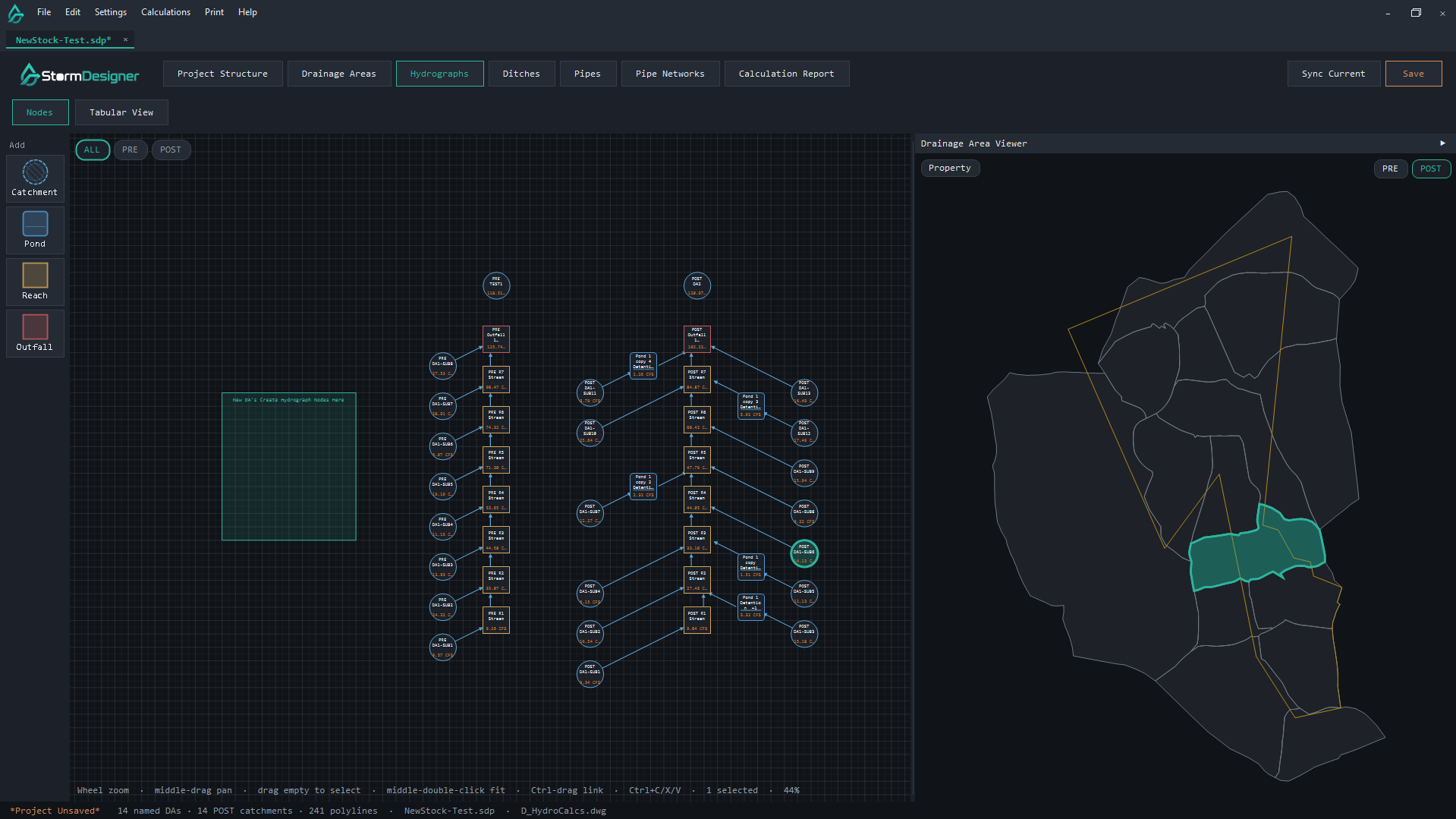The image size is (1456, 819).
Task: Select the POST DA2 catchment node
Action: coord(697,286)
